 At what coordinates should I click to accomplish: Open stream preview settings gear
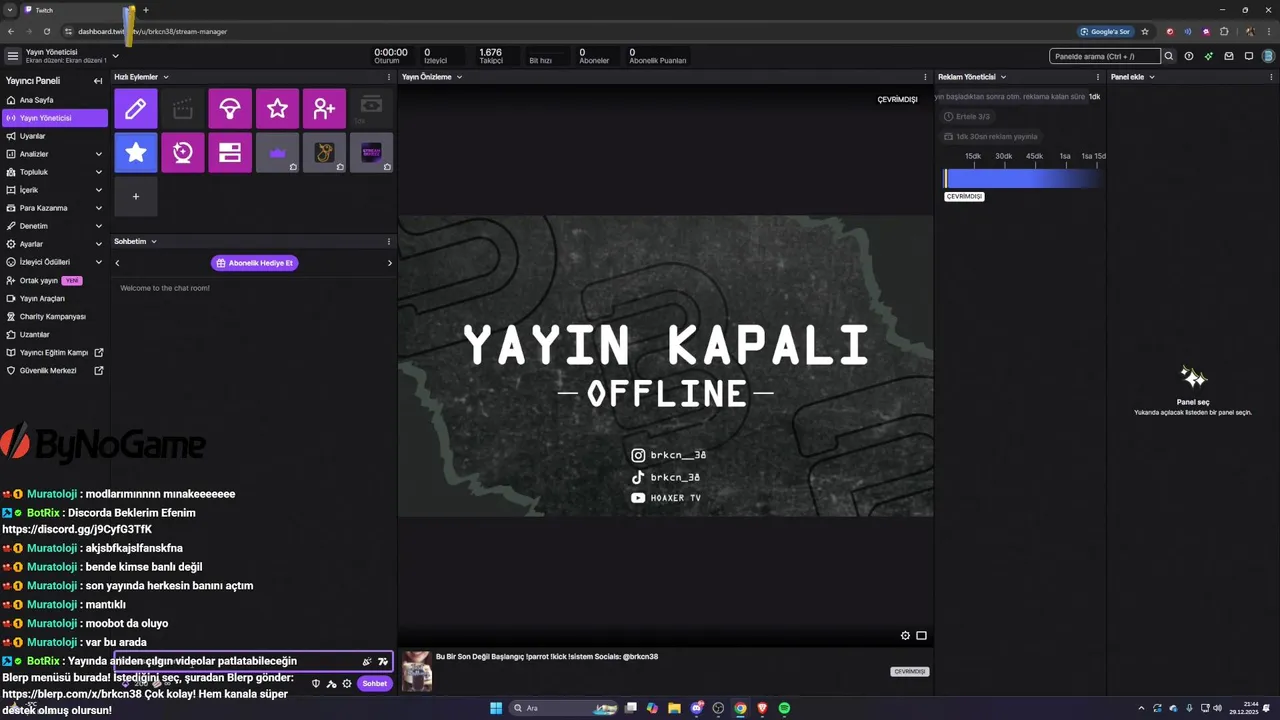tap(905, 635)
